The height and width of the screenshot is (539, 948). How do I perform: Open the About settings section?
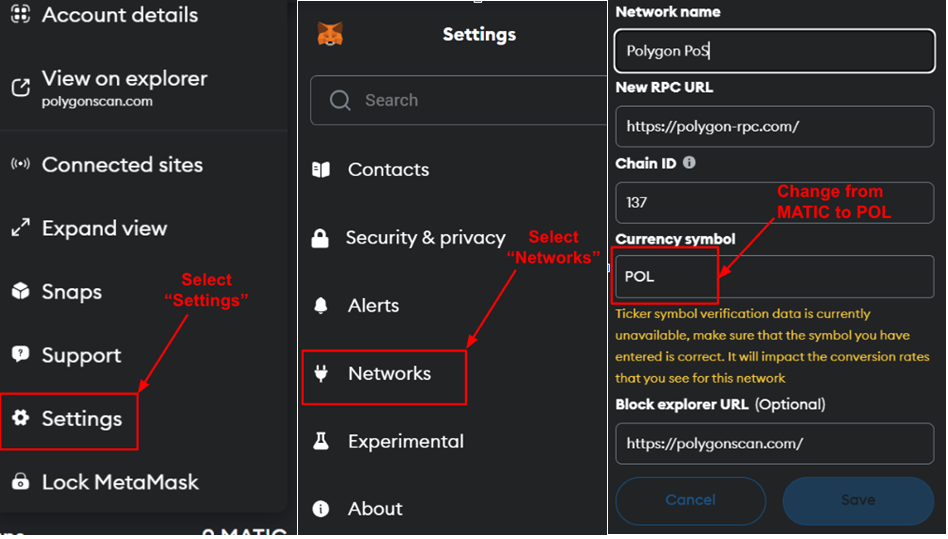point(375,509)
